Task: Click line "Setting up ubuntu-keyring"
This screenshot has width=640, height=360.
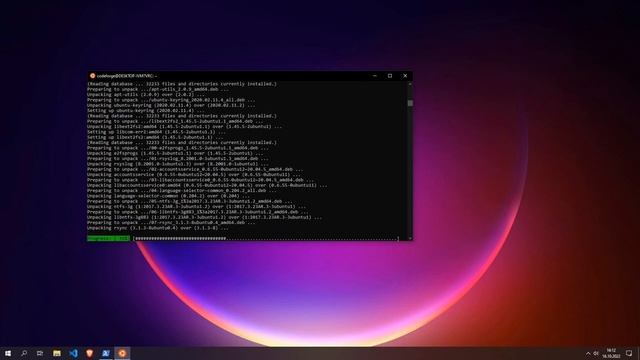Action: point(146,111)
